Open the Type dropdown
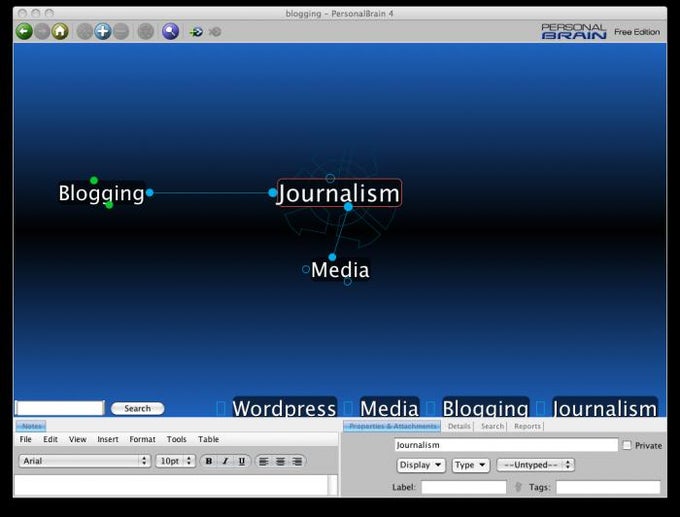 tap(471, 465)
